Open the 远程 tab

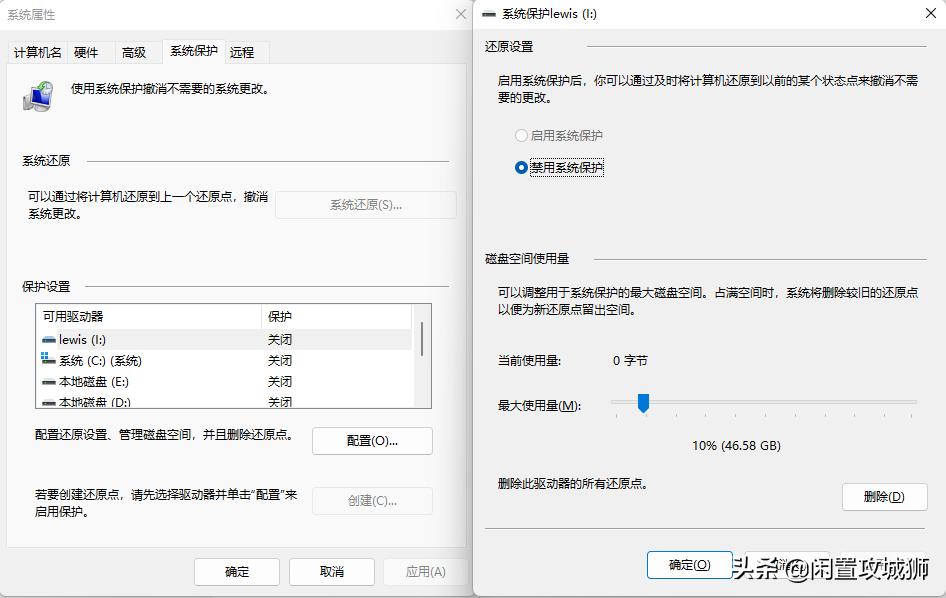241,52
